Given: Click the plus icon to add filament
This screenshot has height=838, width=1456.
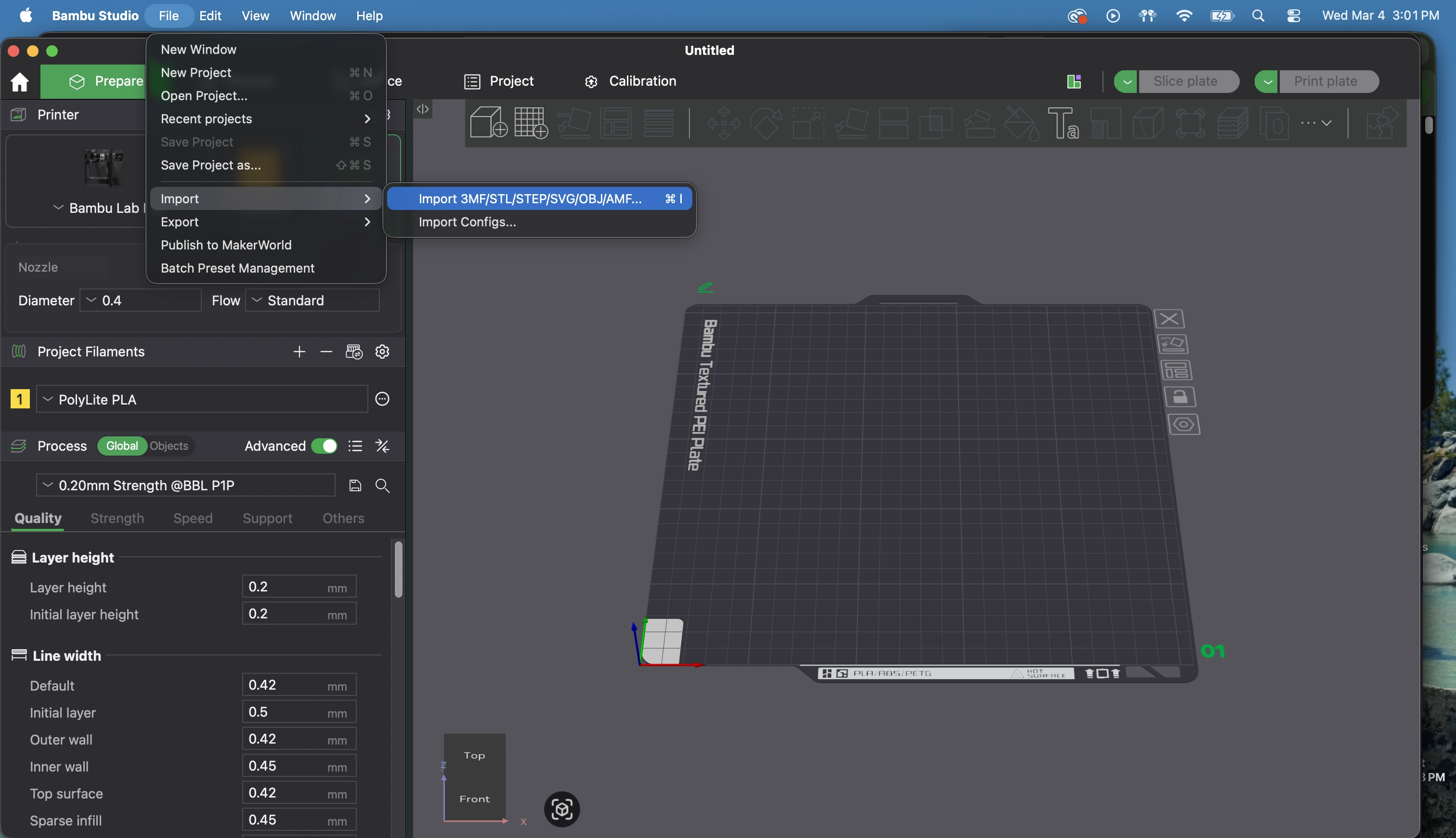Looking at the screenshot, I should [299, 352].
